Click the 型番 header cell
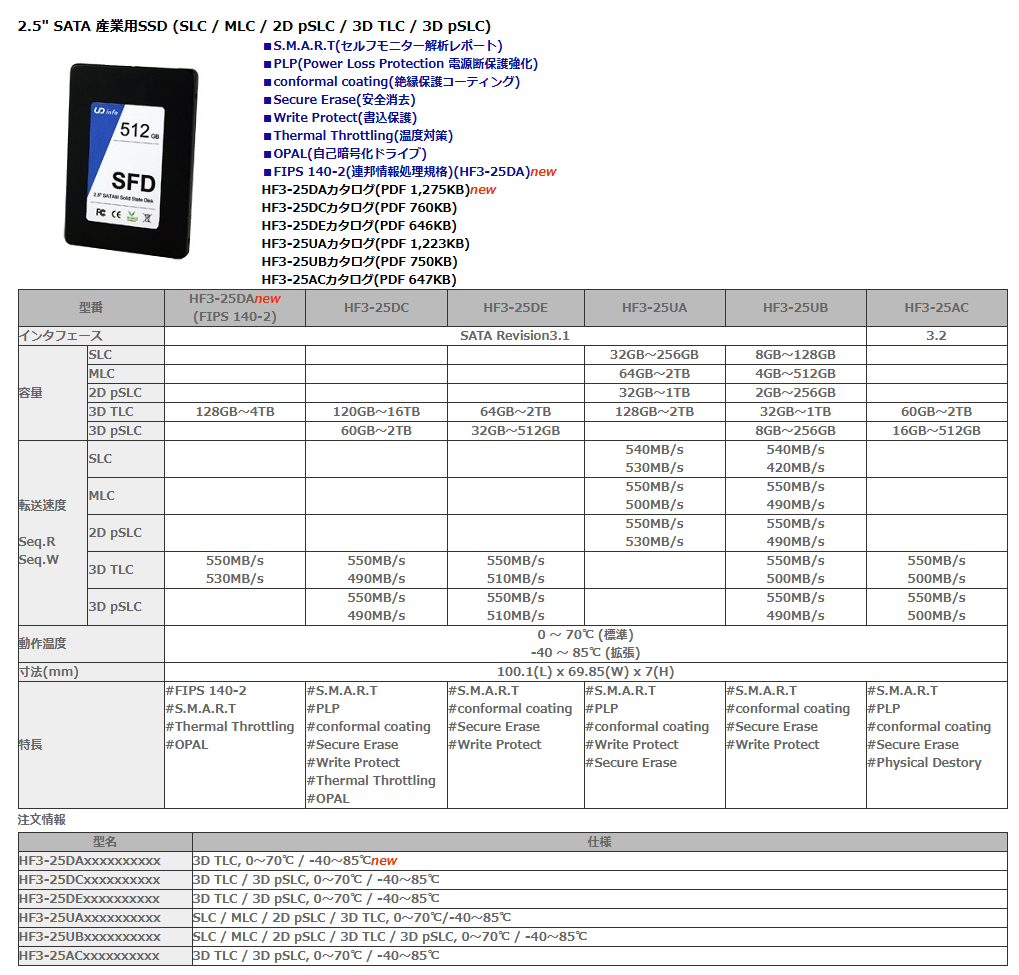 (91, 307)
